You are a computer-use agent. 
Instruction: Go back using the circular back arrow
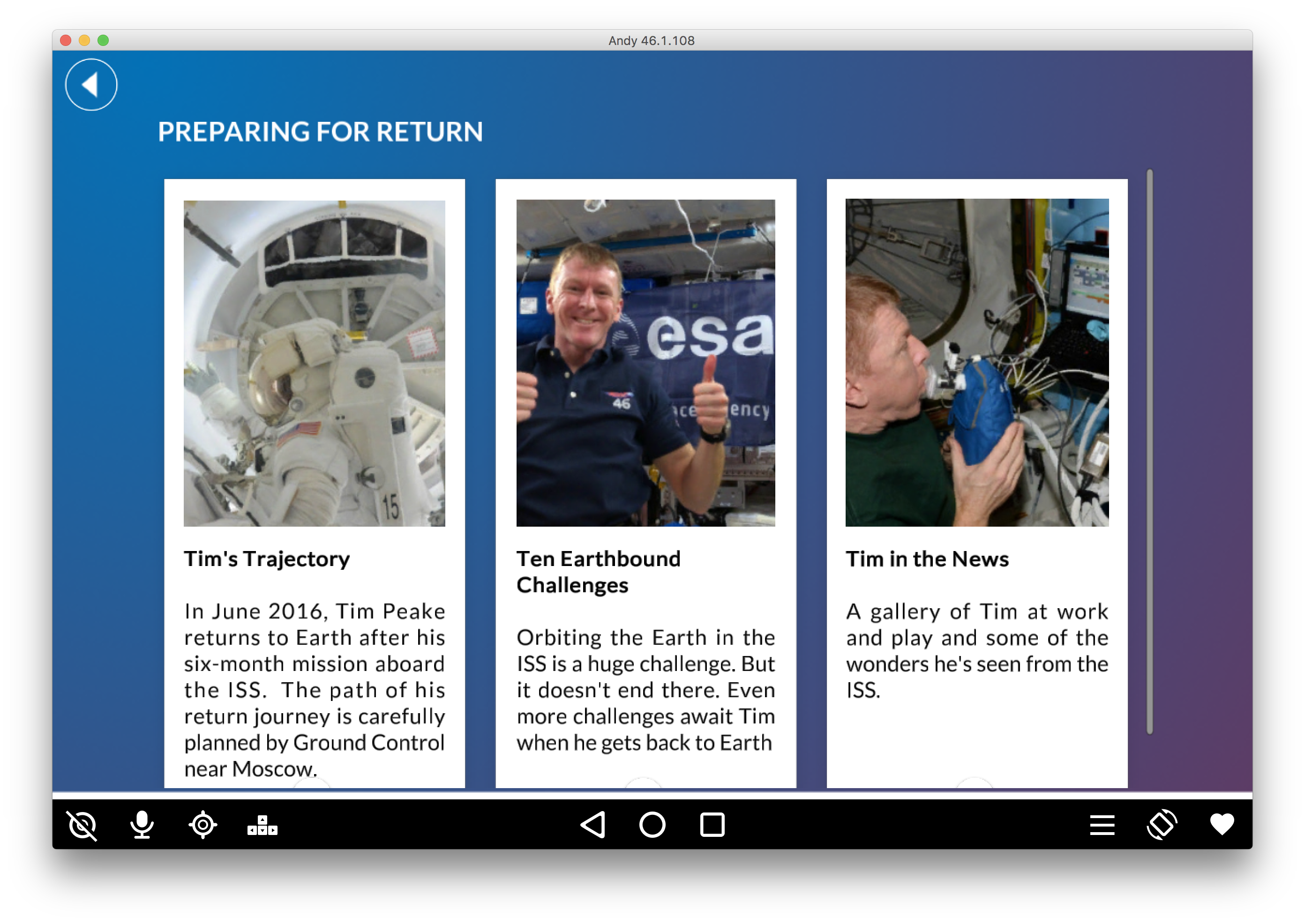[91, 85]
